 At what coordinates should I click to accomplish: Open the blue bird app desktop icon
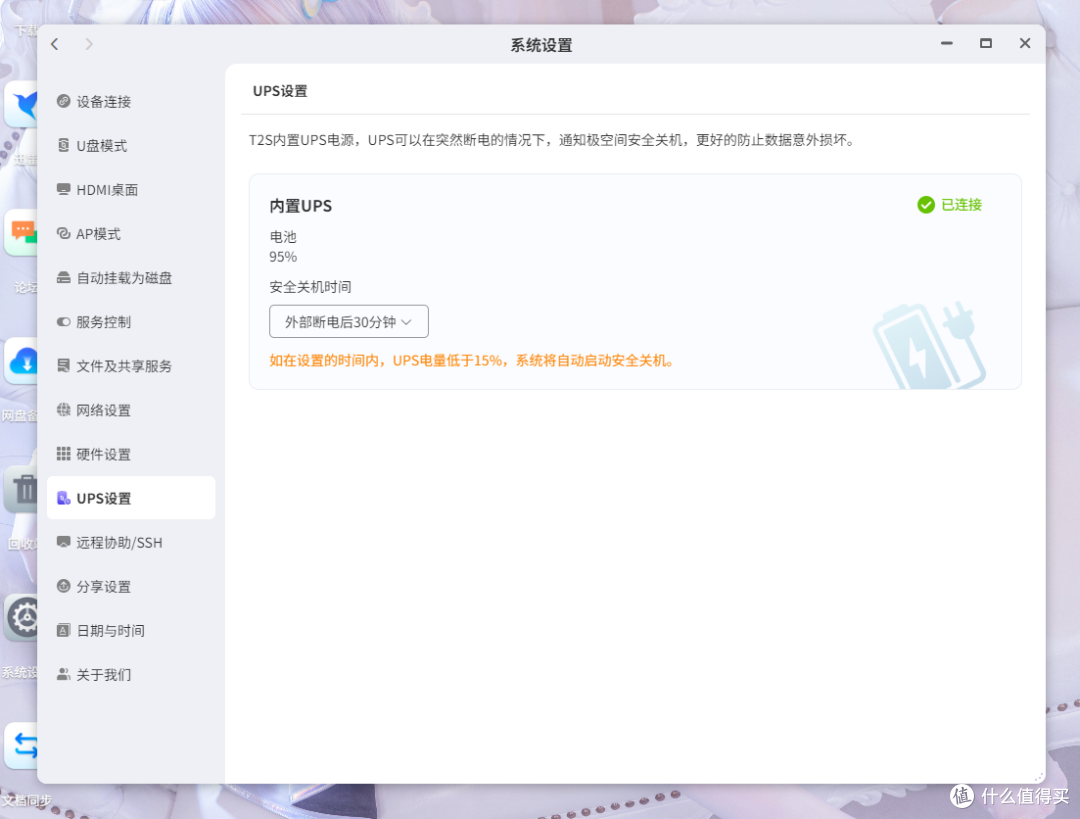[x=23, y=104]
